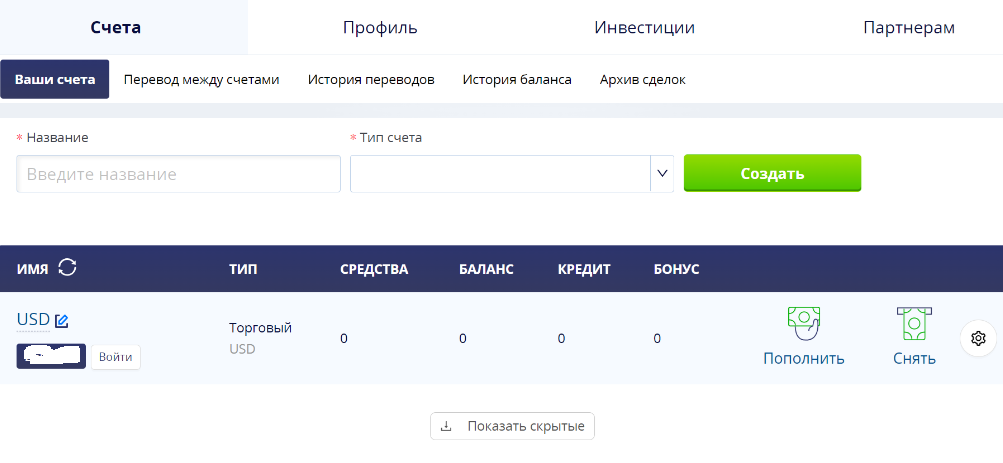This screenshot has width=1003, height=463.
Task: Click the USD account name link
Action: [33, 319]
